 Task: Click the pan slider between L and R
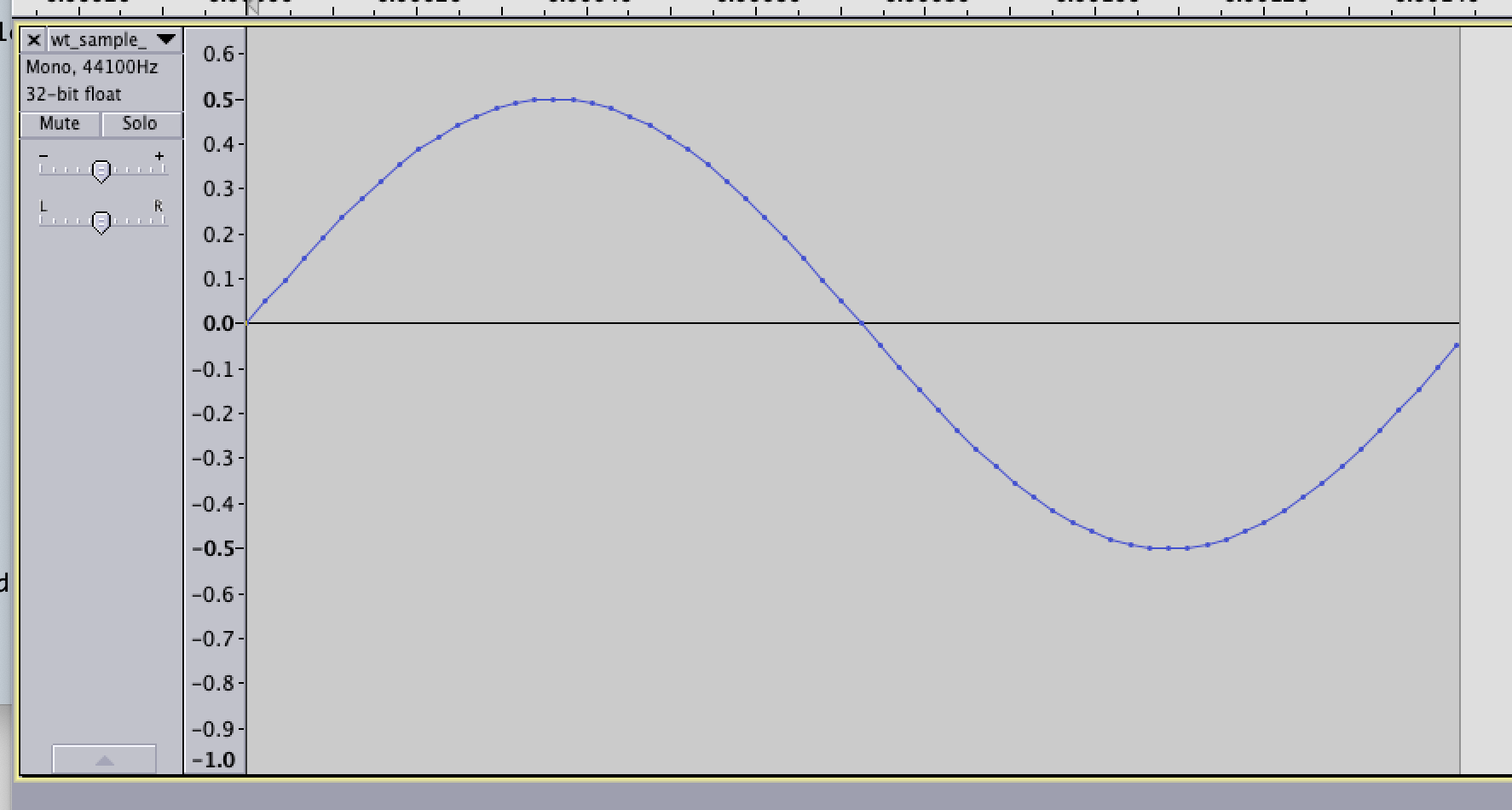pos(101,223)
